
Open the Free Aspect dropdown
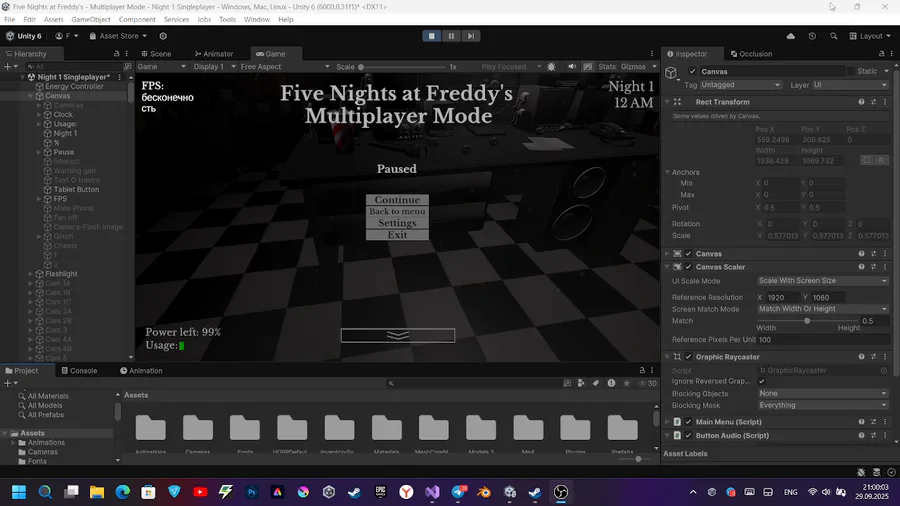(x=285, y=67)
